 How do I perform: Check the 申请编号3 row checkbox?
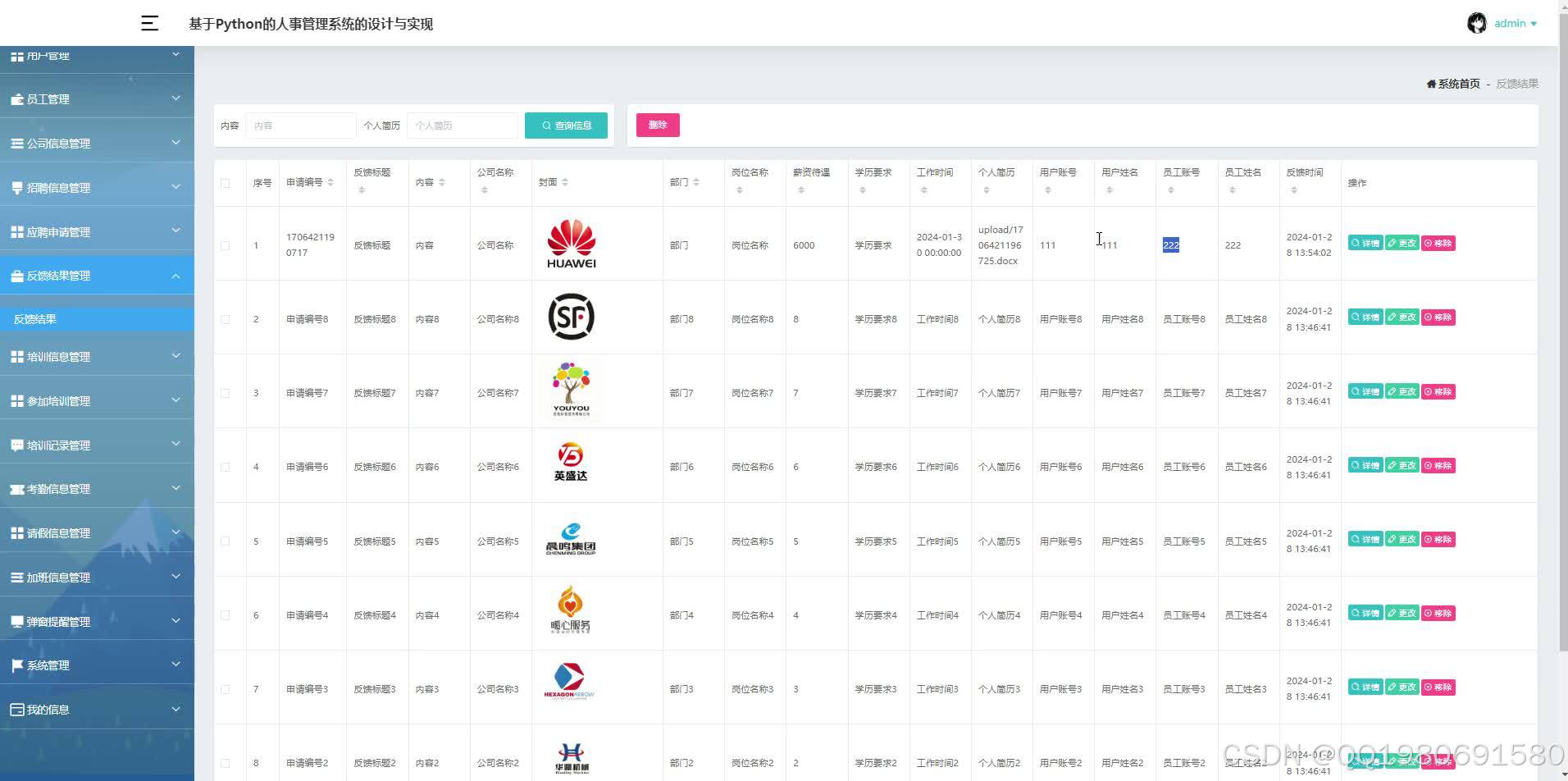pos(226,689)
